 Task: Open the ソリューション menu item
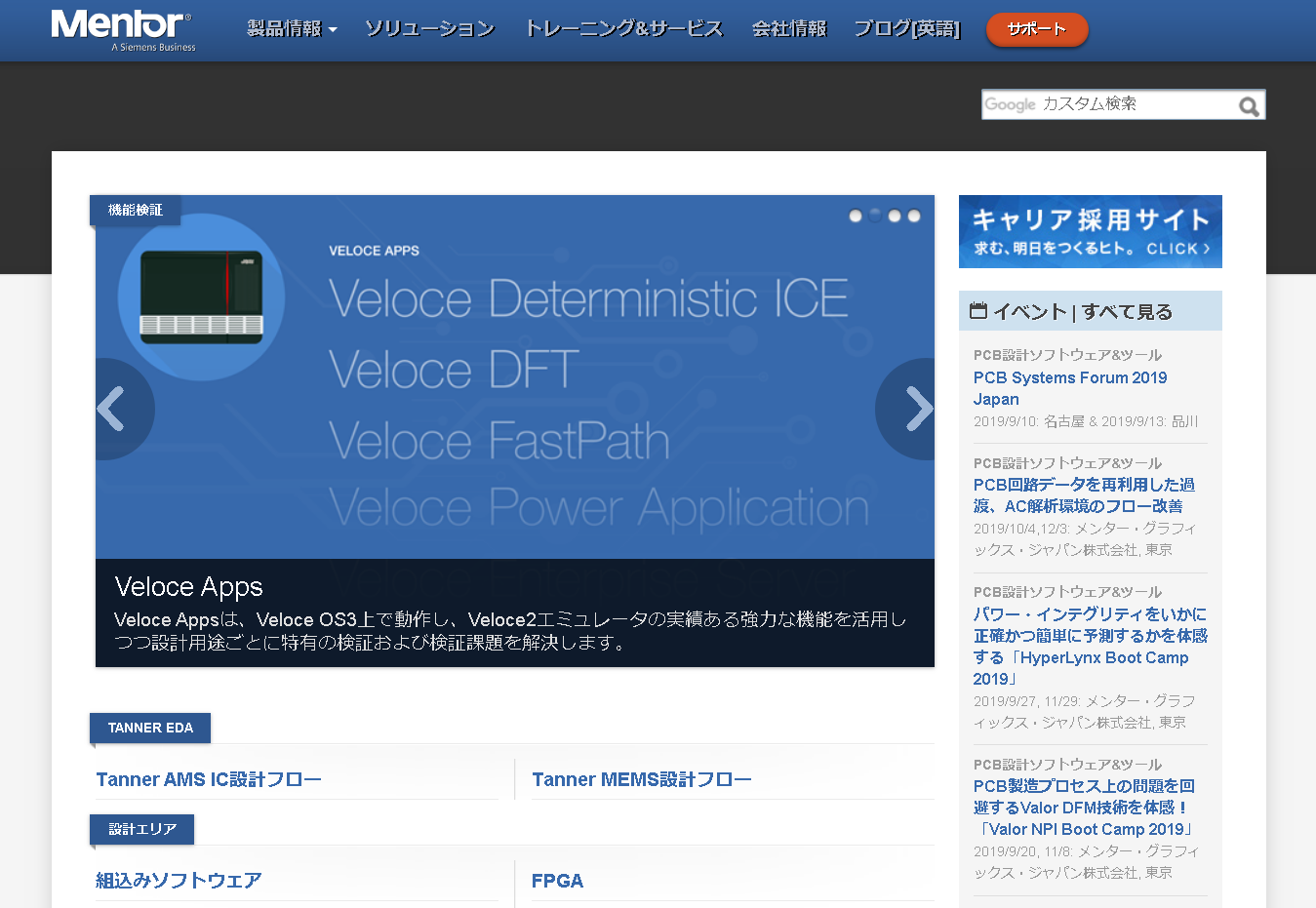pos(429,29)
